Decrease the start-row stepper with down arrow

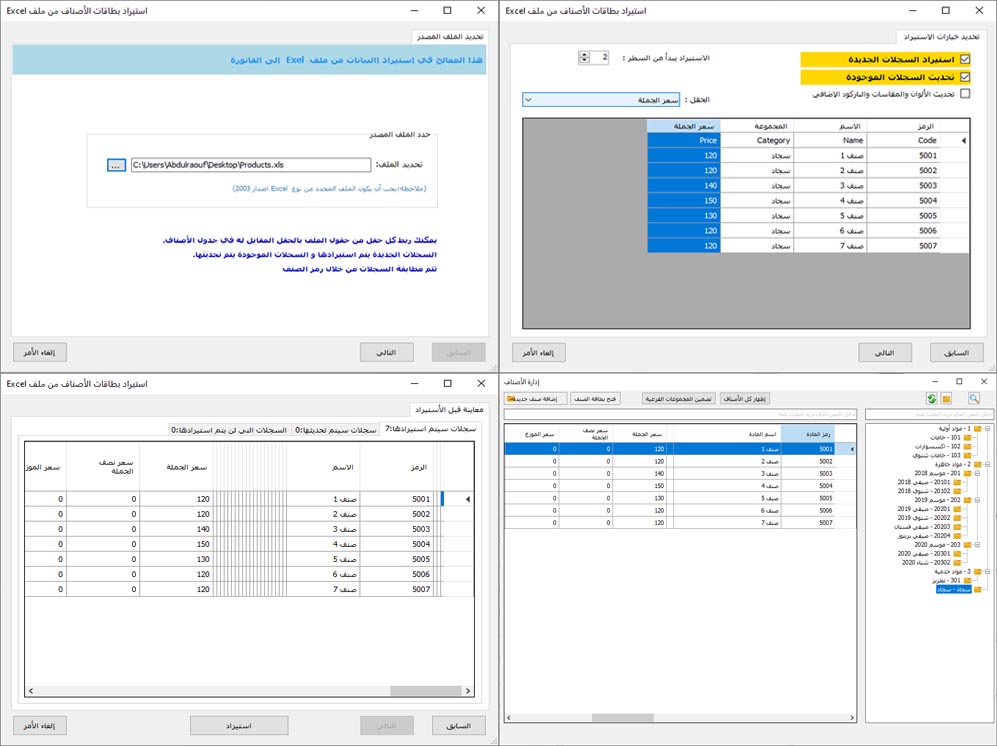point(584,61)
